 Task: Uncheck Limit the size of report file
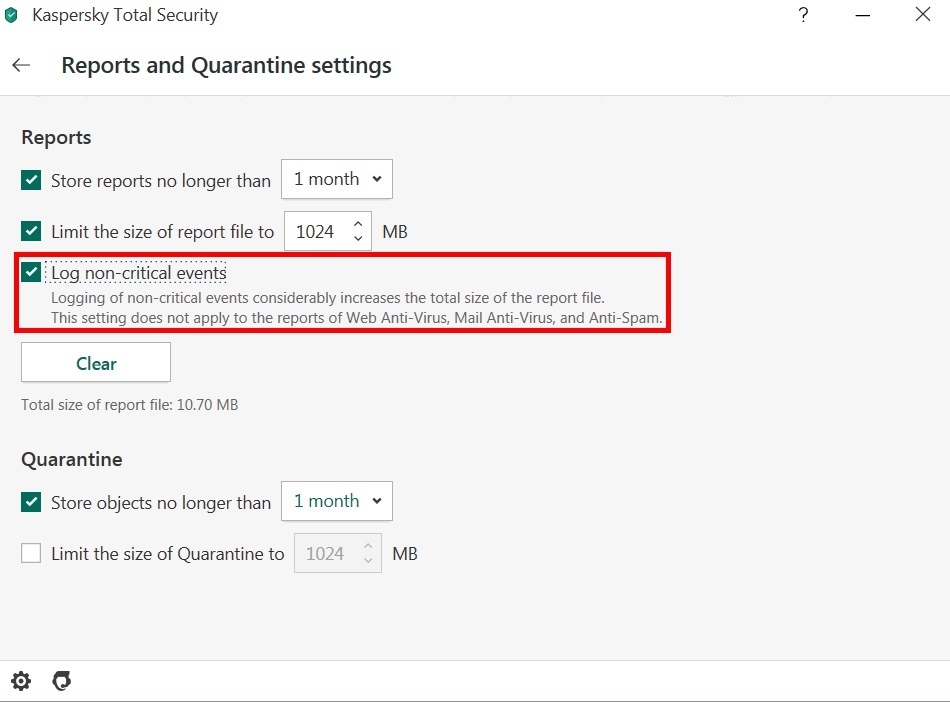point(31,231)
